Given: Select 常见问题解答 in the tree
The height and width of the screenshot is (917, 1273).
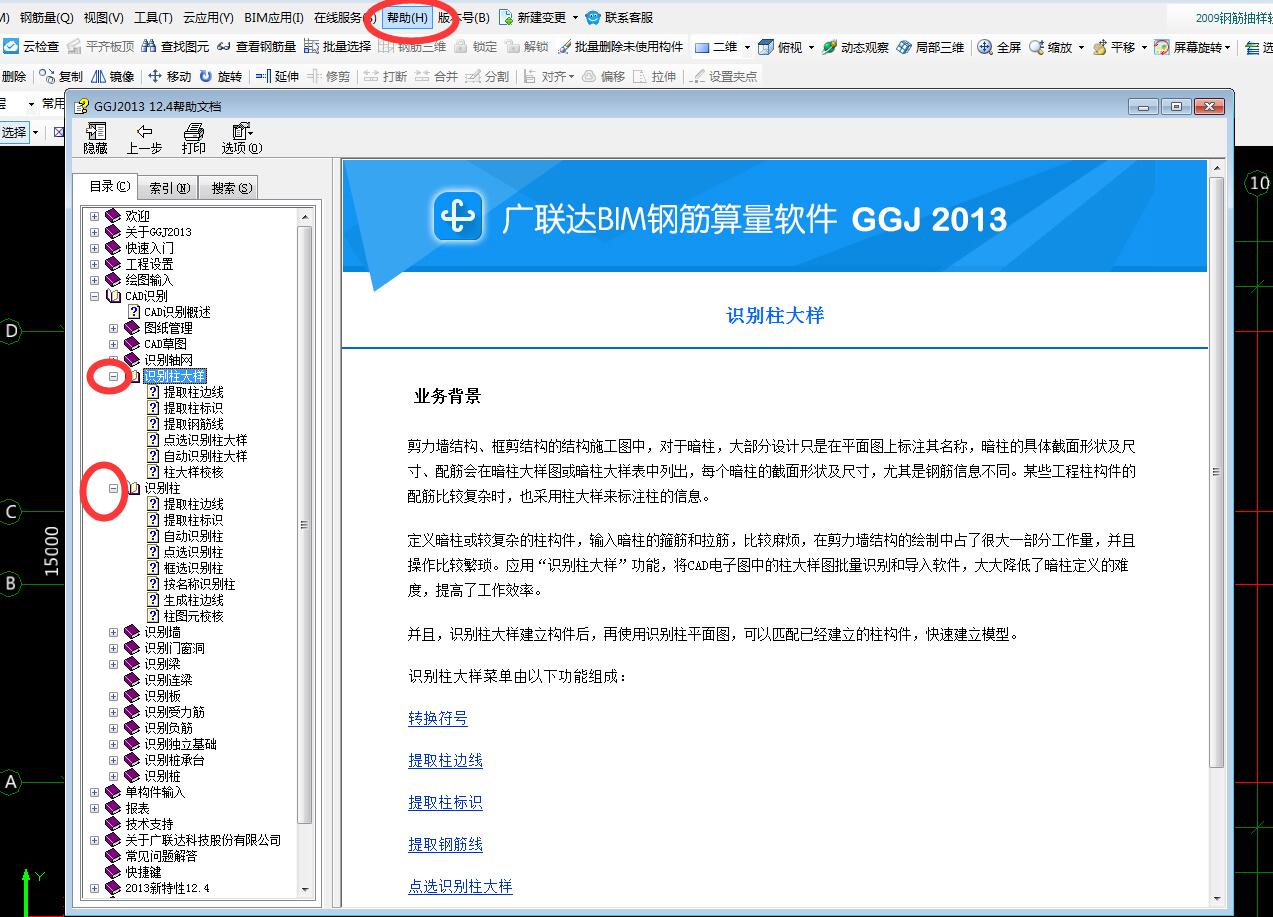Looking at the screenshot, I should [161, 856].
